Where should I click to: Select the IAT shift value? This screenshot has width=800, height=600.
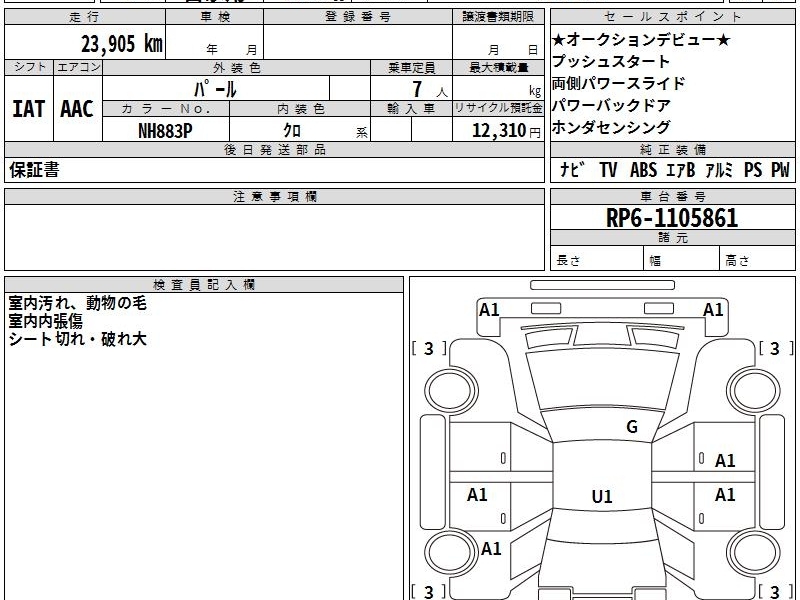coord(29,109)
